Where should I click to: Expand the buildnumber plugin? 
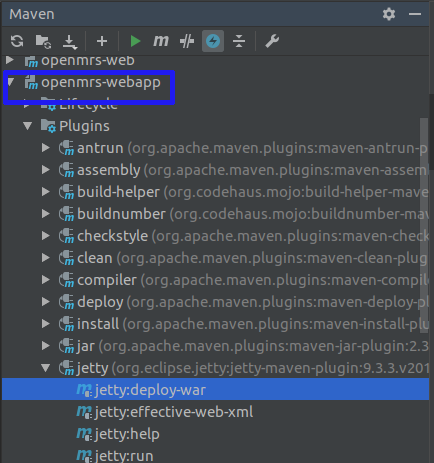46,214
